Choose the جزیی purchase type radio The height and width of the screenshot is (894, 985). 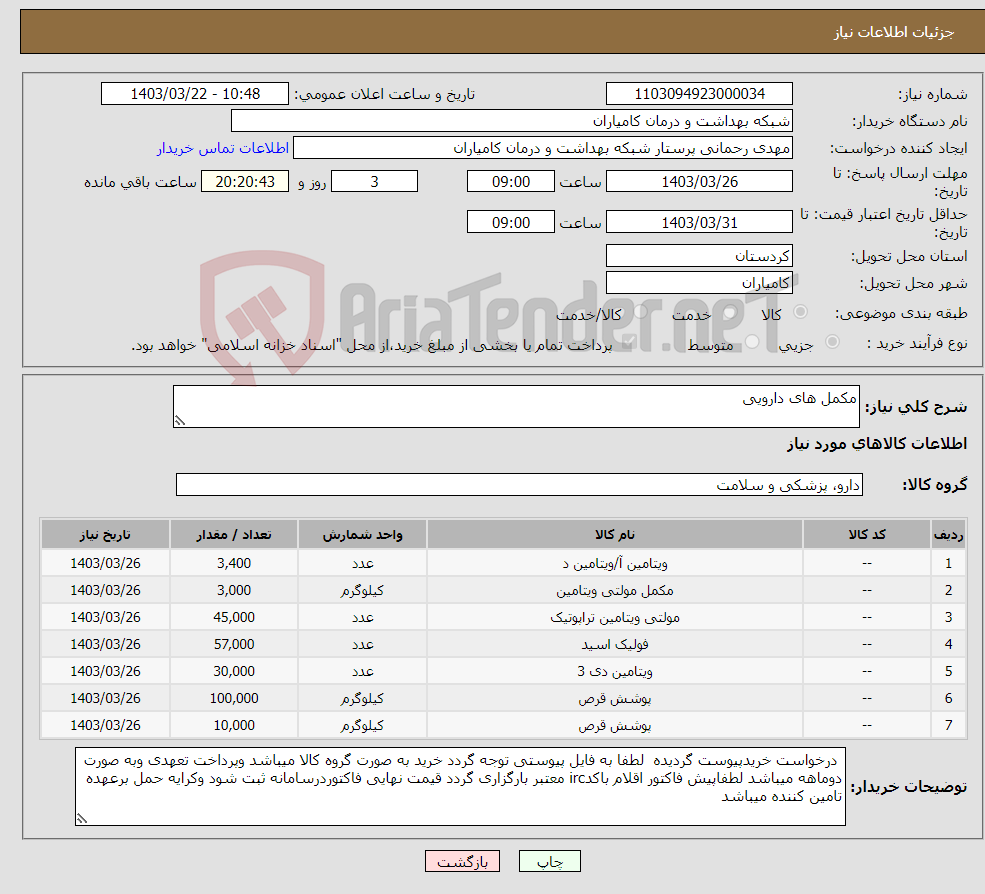pyautogui.click(x=832, y=342)
